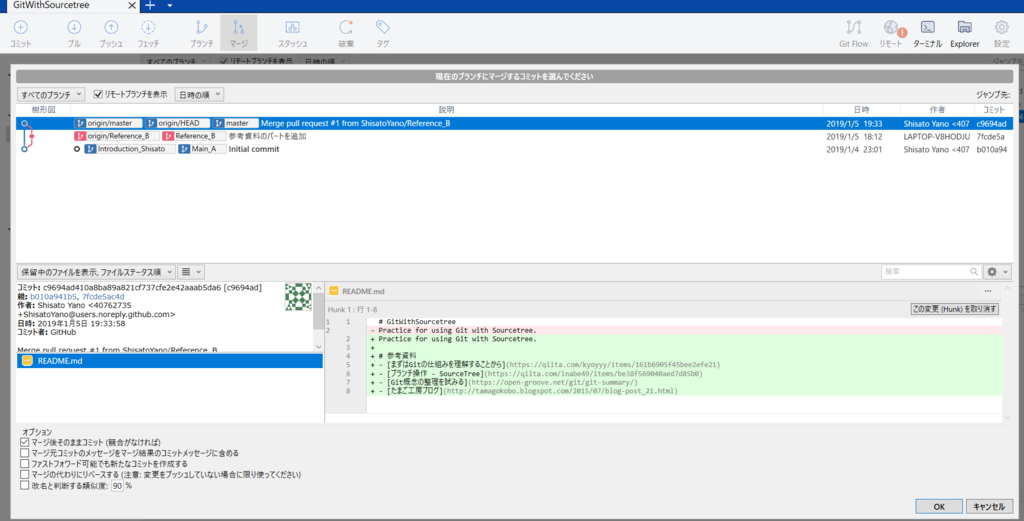Click the OK button
The image size is (1024, 521).
(938, 507)
